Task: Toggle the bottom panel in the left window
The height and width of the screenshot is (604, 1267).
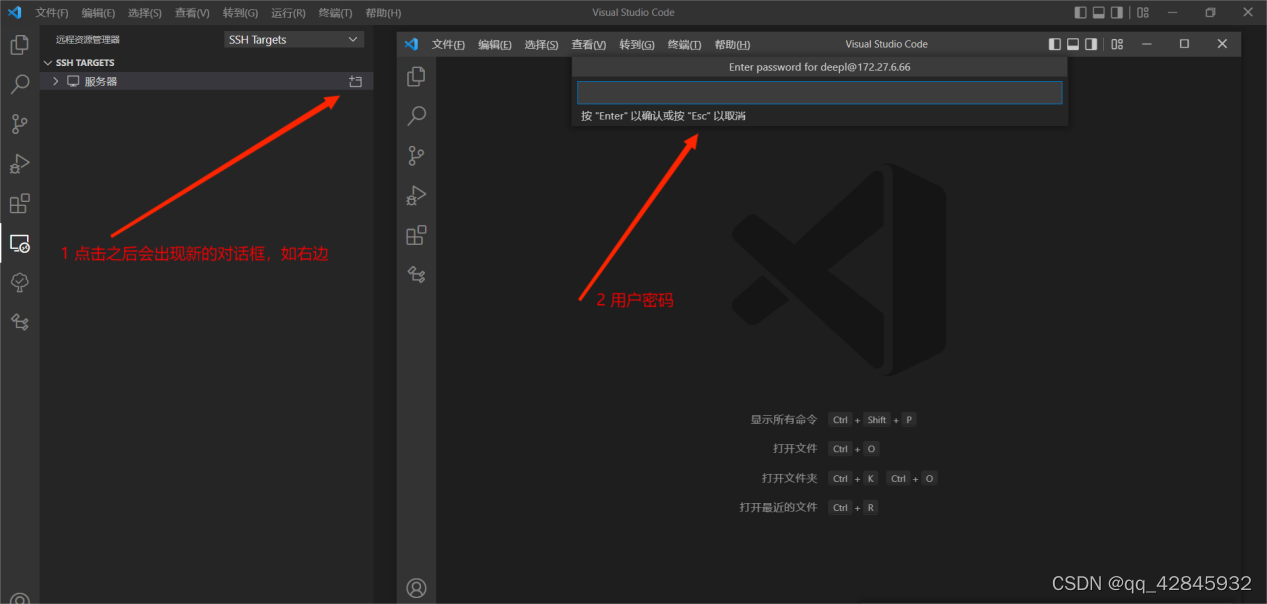Action: tap(1099, 13)
